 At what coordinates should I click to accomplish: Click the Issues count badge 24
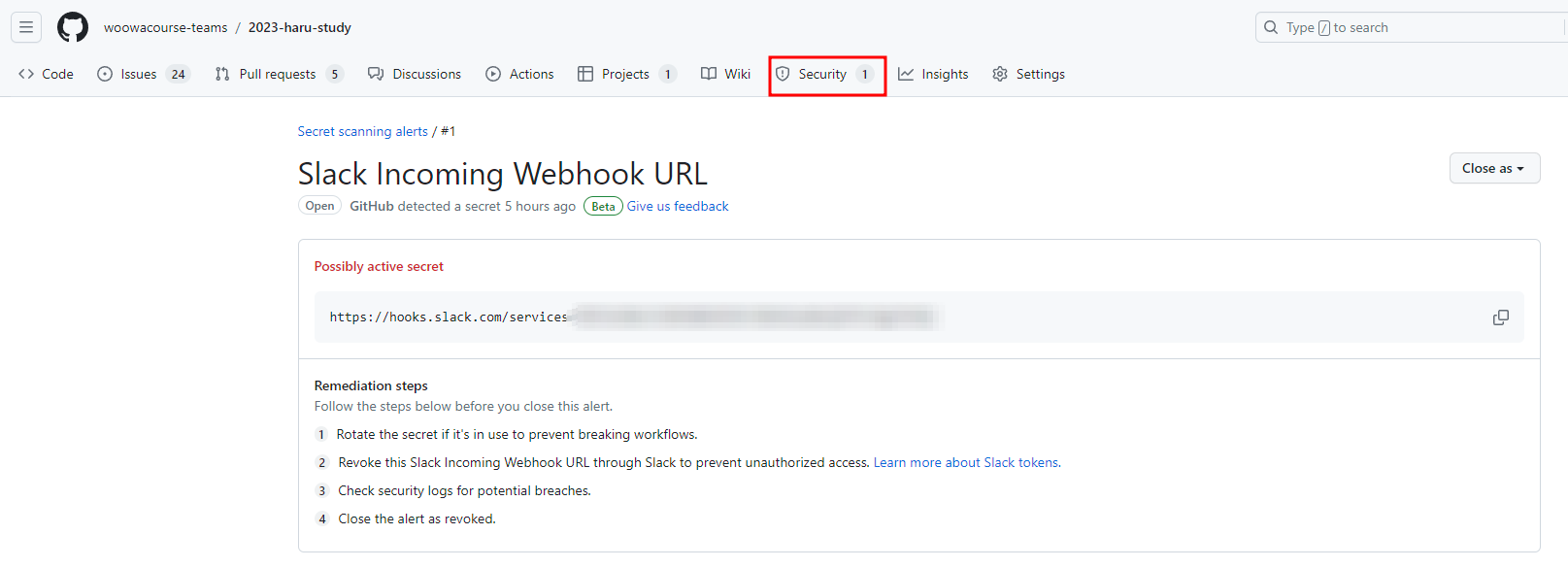click(x=179, y=74)
